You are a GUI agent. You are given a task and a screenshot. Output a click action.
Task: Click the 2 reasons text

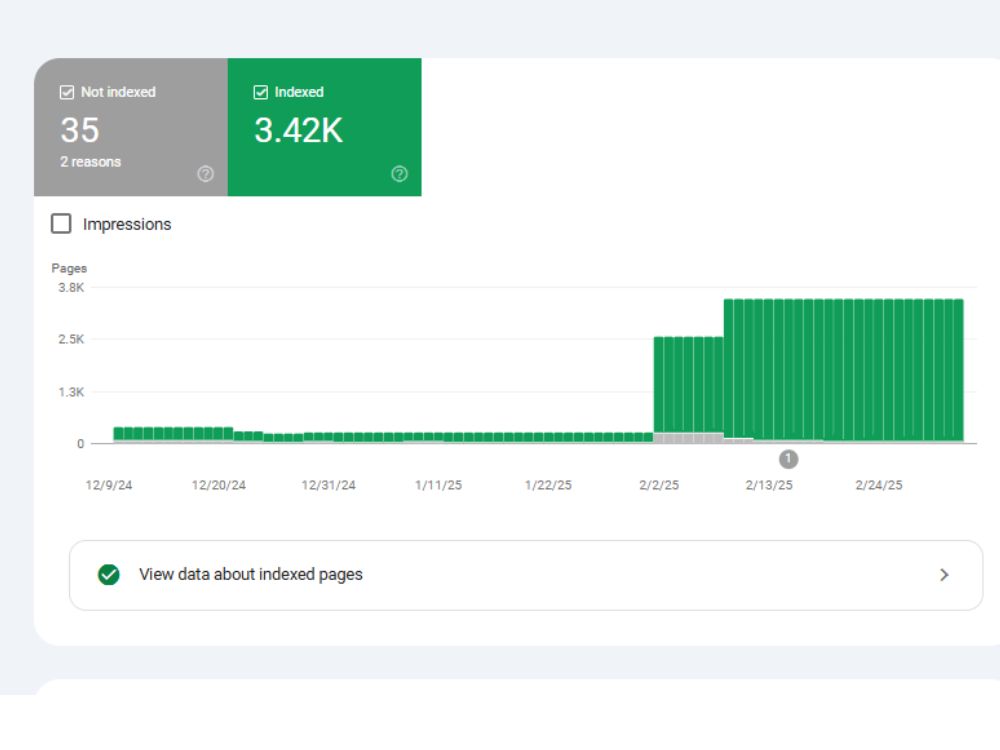click(91, 162)
